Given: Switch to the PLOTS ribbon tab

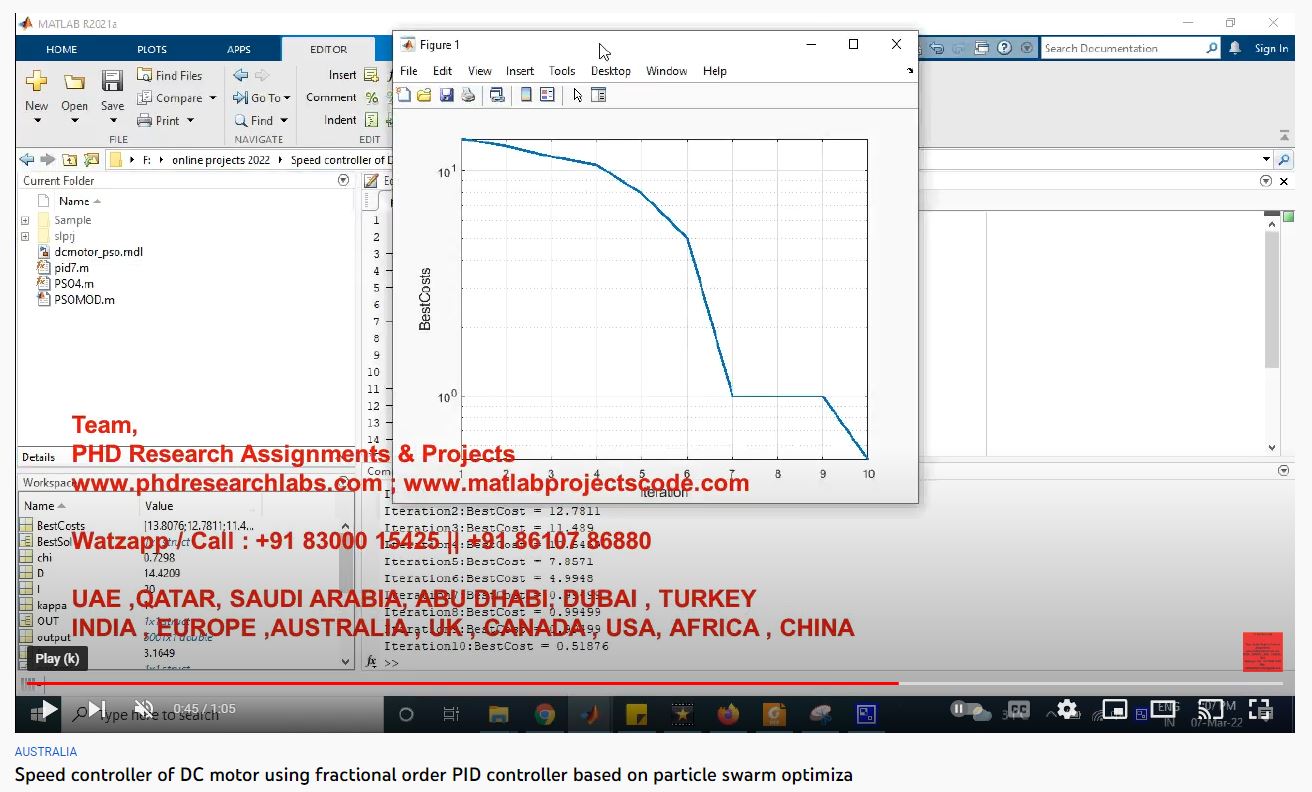Looking at the screenshot, I should [x=152, y=49].
